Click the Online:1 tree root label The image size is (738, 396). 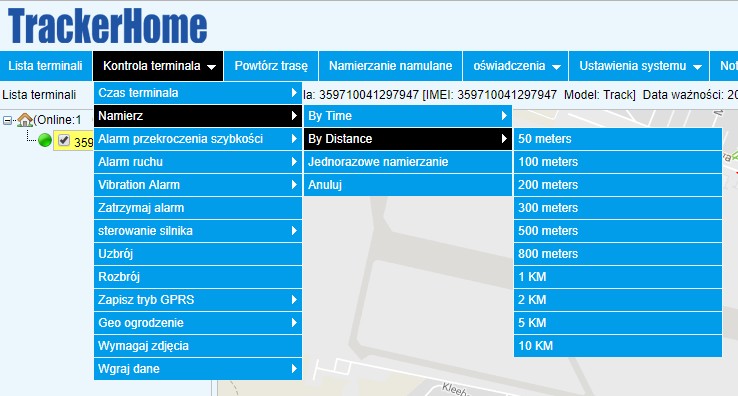[x=57, y=120]
